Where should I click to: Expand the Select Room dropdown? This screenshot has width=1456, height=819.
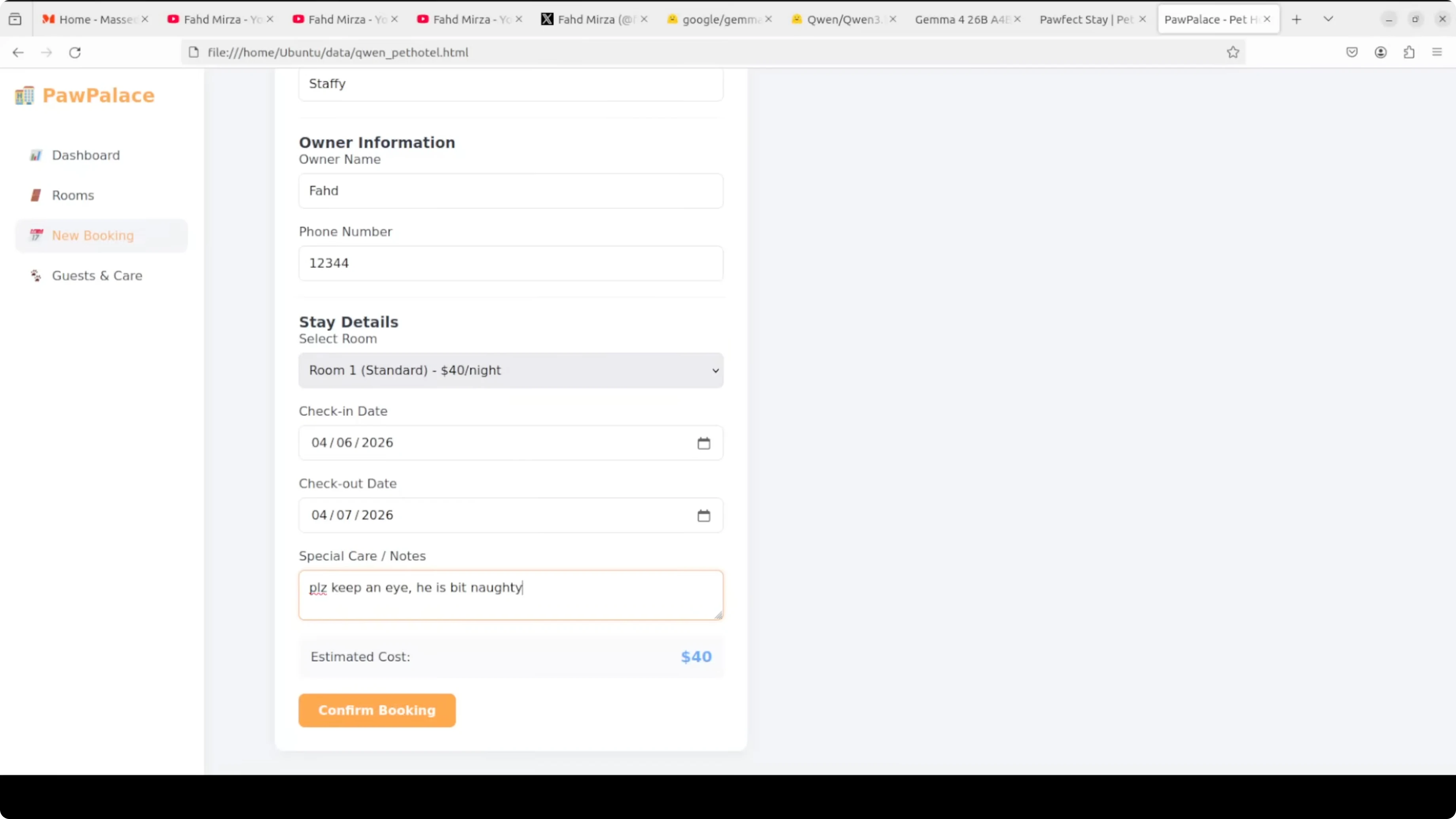coord(510,370)
